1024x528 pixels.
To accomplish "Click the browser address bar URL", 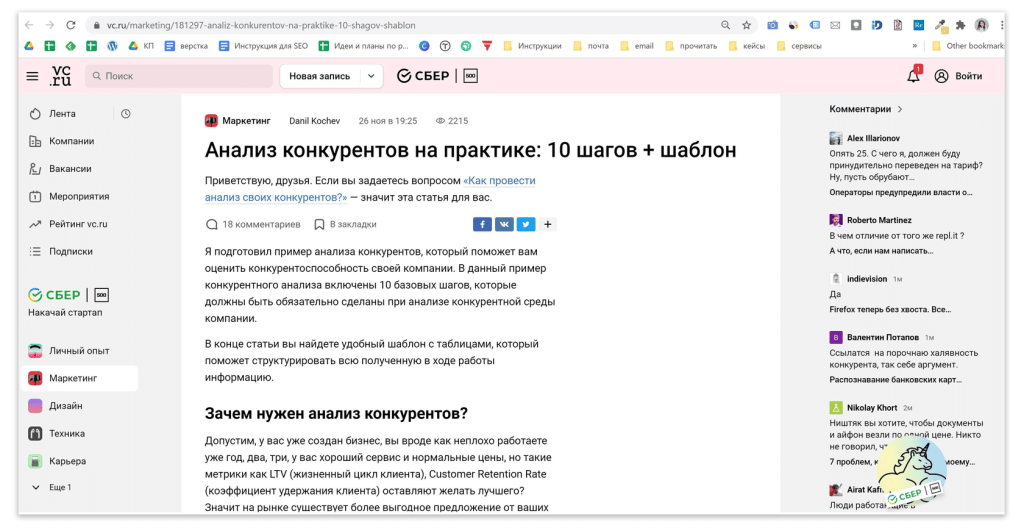I will tap(261, 25).
